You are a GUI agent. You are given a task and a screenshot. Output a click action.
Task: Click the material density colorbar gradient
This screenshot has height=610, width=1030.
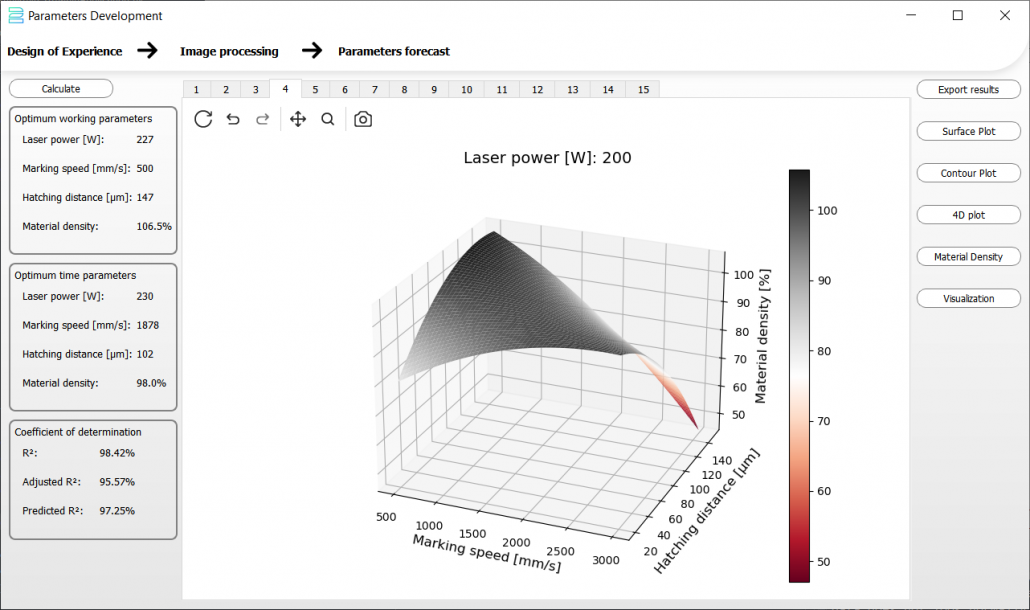pyautogui.click(x=799, y=376)
